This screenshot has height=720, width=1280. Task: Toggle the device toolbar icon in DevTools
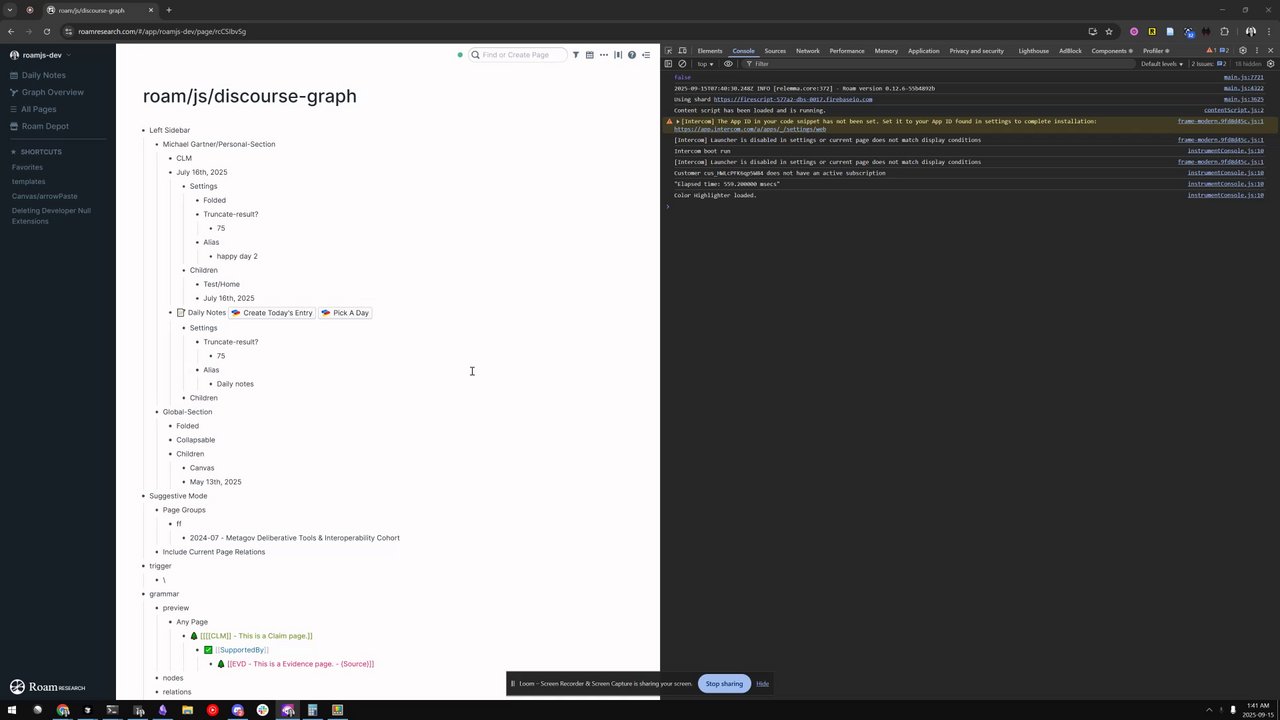682,51
